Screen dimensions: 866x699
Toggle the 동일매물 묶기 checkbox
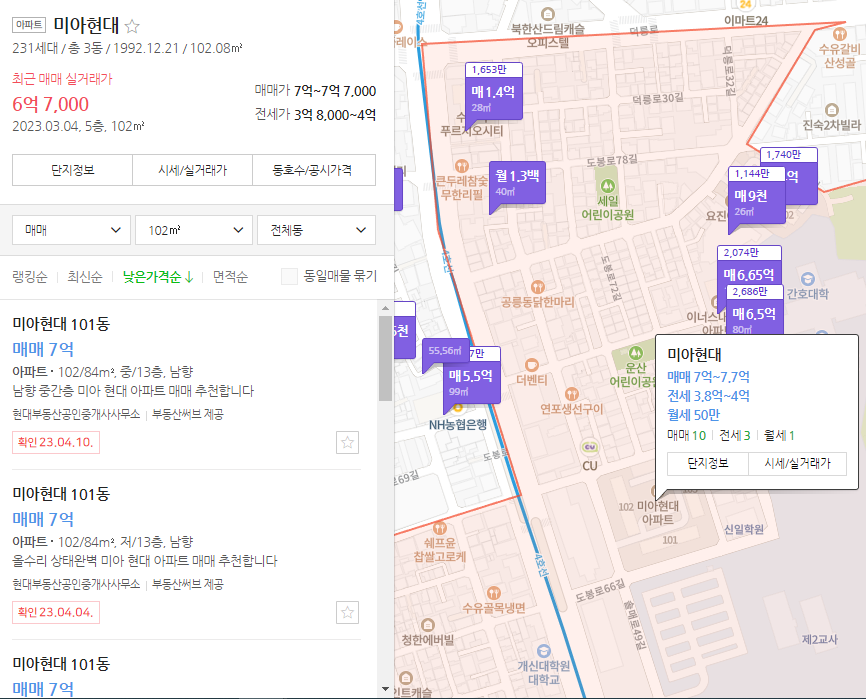coord(289,276)
